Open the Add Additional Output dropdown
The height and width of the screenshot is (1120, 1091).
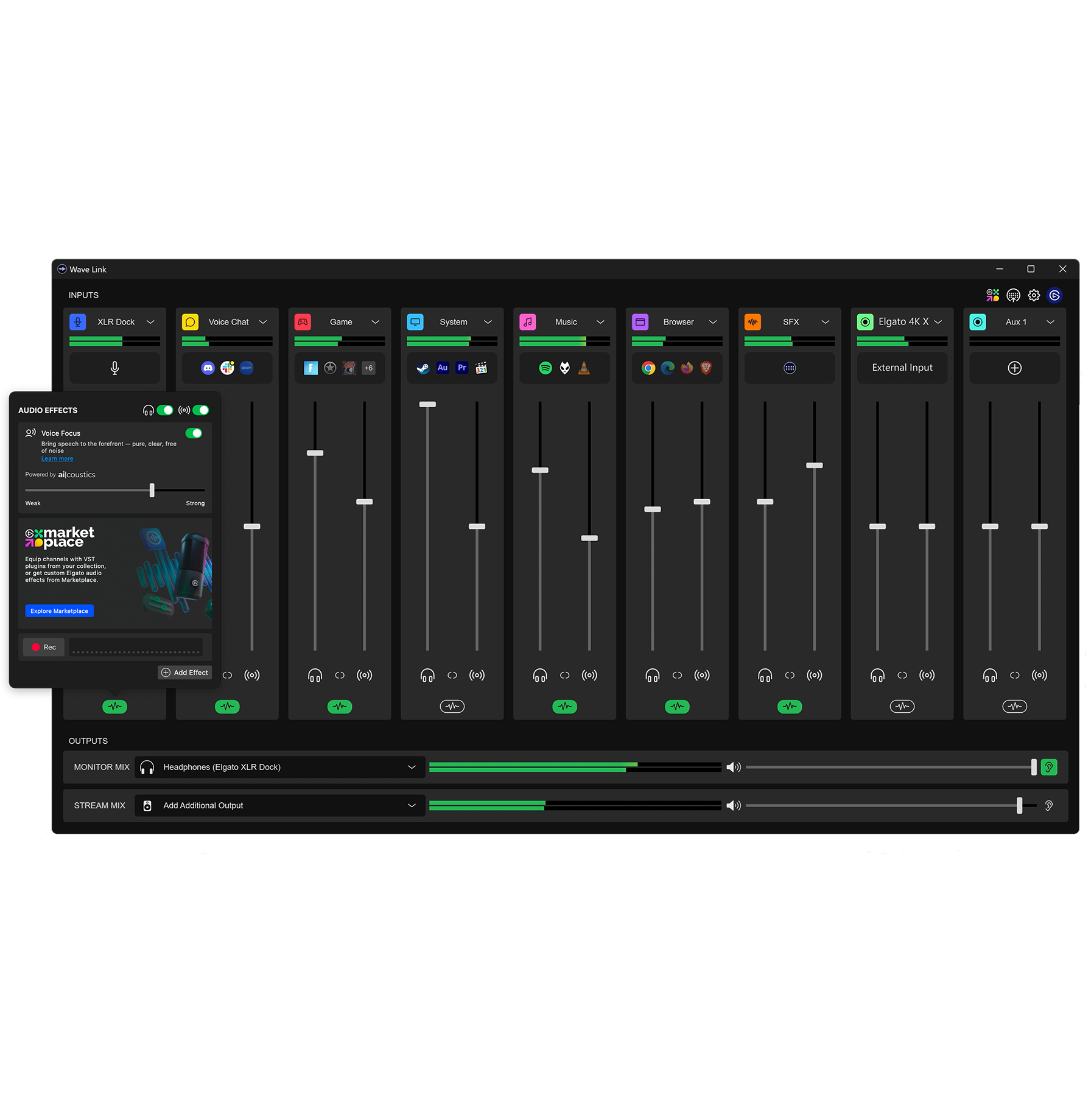click(280, 805)
